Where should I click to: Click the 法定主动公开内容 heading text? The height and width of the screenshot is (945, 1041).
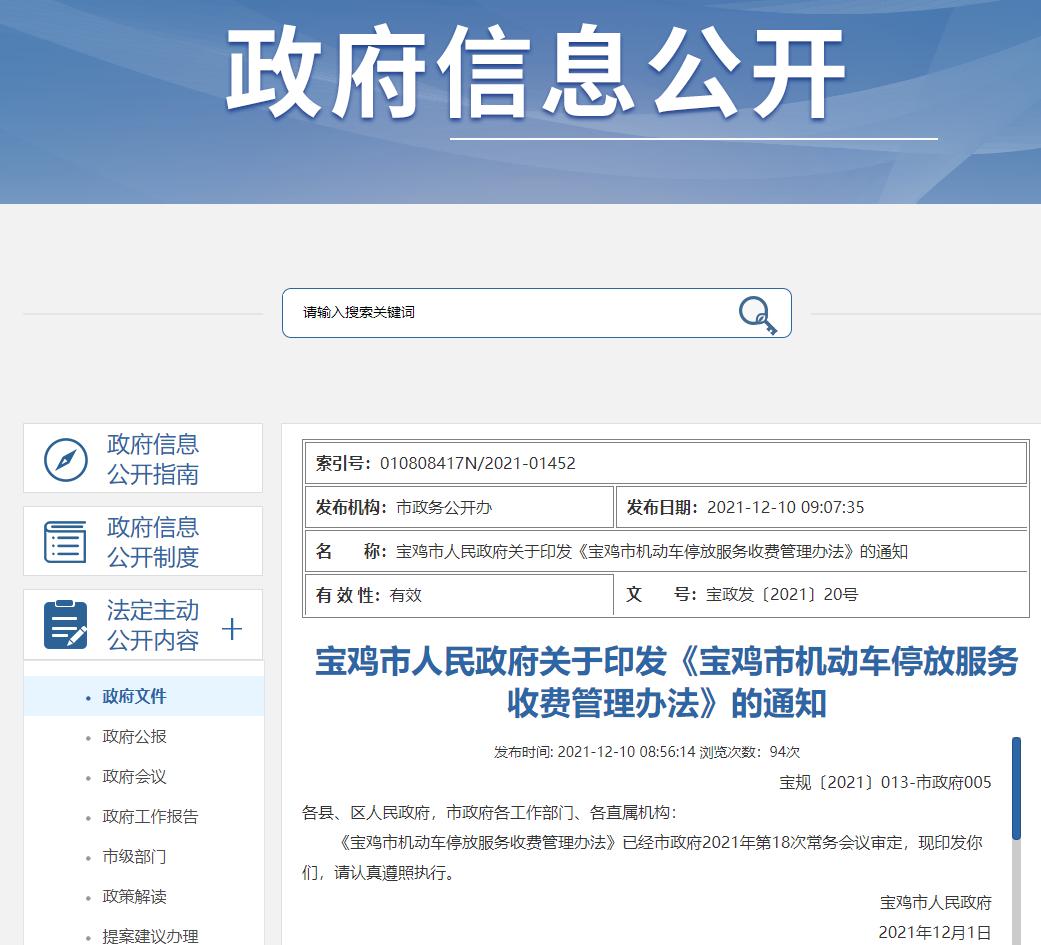point(153,625)
